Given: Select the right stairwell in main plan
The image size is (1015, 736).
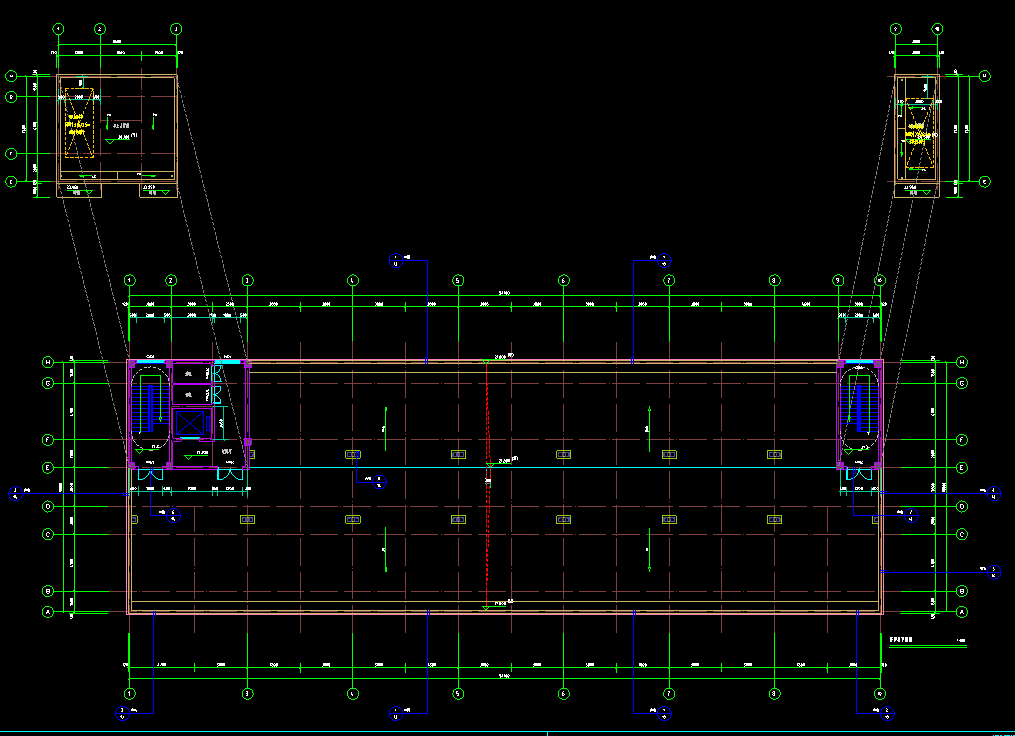Looking at the screenshot, I should point(860,411).
